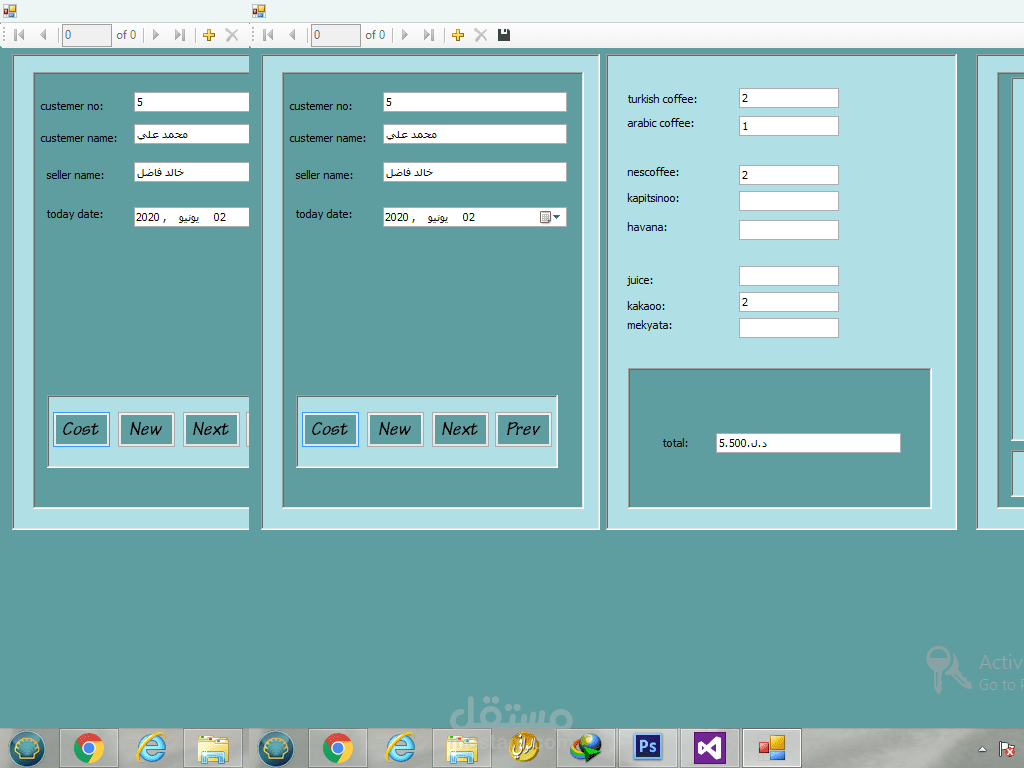This screenshot has height=768, width=1024.
Task: Click Move last icon in left cut-off form's navigator
Action: click(180, 35)
